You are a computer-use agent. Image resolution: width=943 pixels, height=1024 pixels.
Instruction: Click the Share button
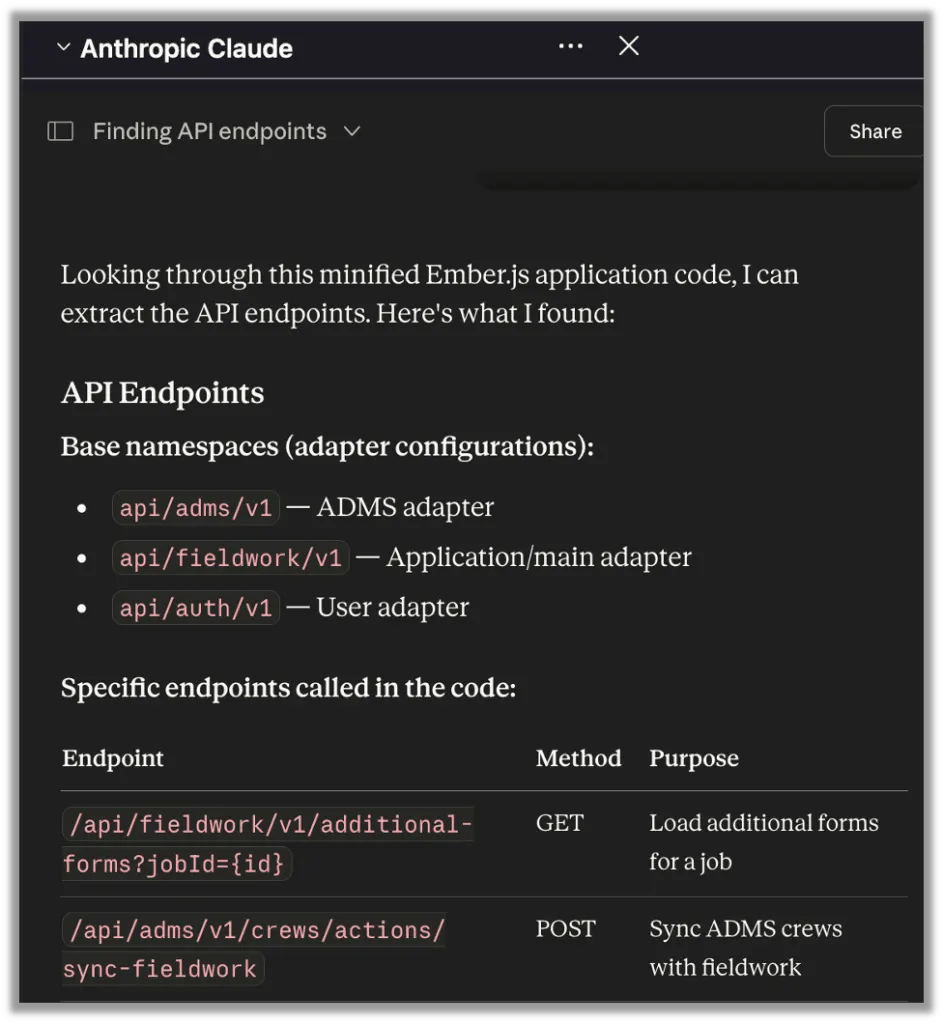(x=874, y=131)
